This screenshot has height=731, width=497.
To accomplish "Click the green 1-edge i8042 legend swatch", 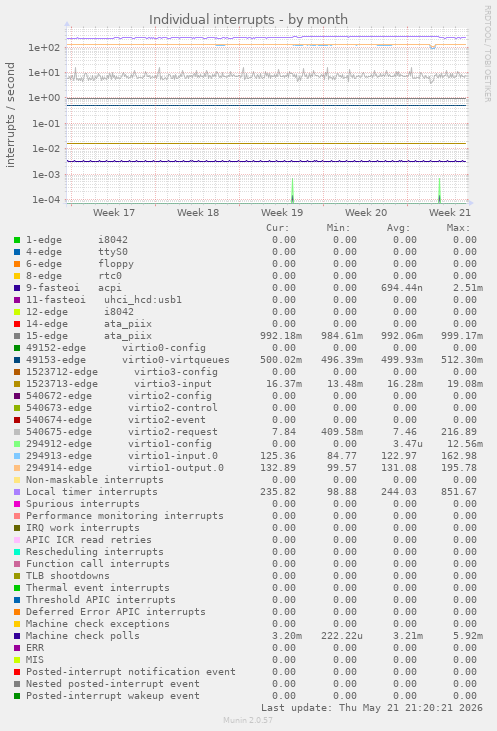I will (x=17, y=240).
